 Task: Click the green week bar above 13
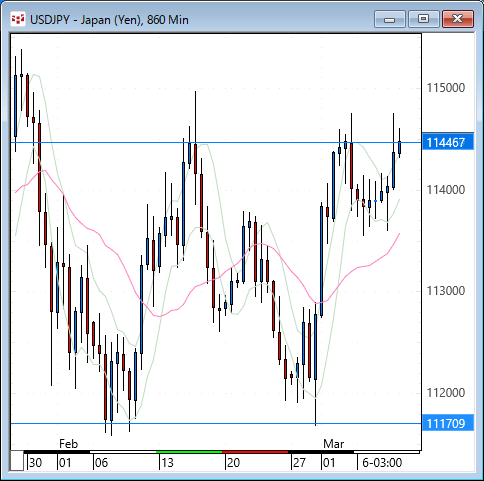coord(189,452)
